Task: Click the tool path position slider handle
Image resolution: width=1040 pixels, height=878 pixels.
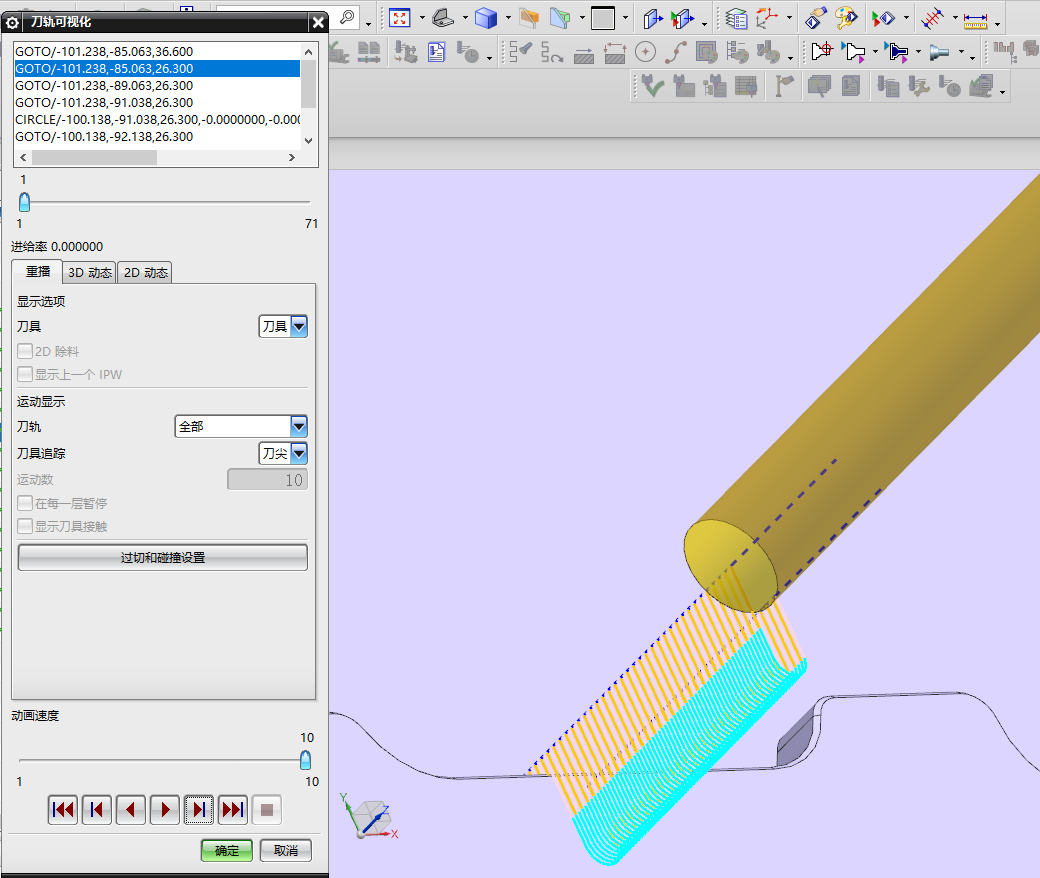Action: 25,202
